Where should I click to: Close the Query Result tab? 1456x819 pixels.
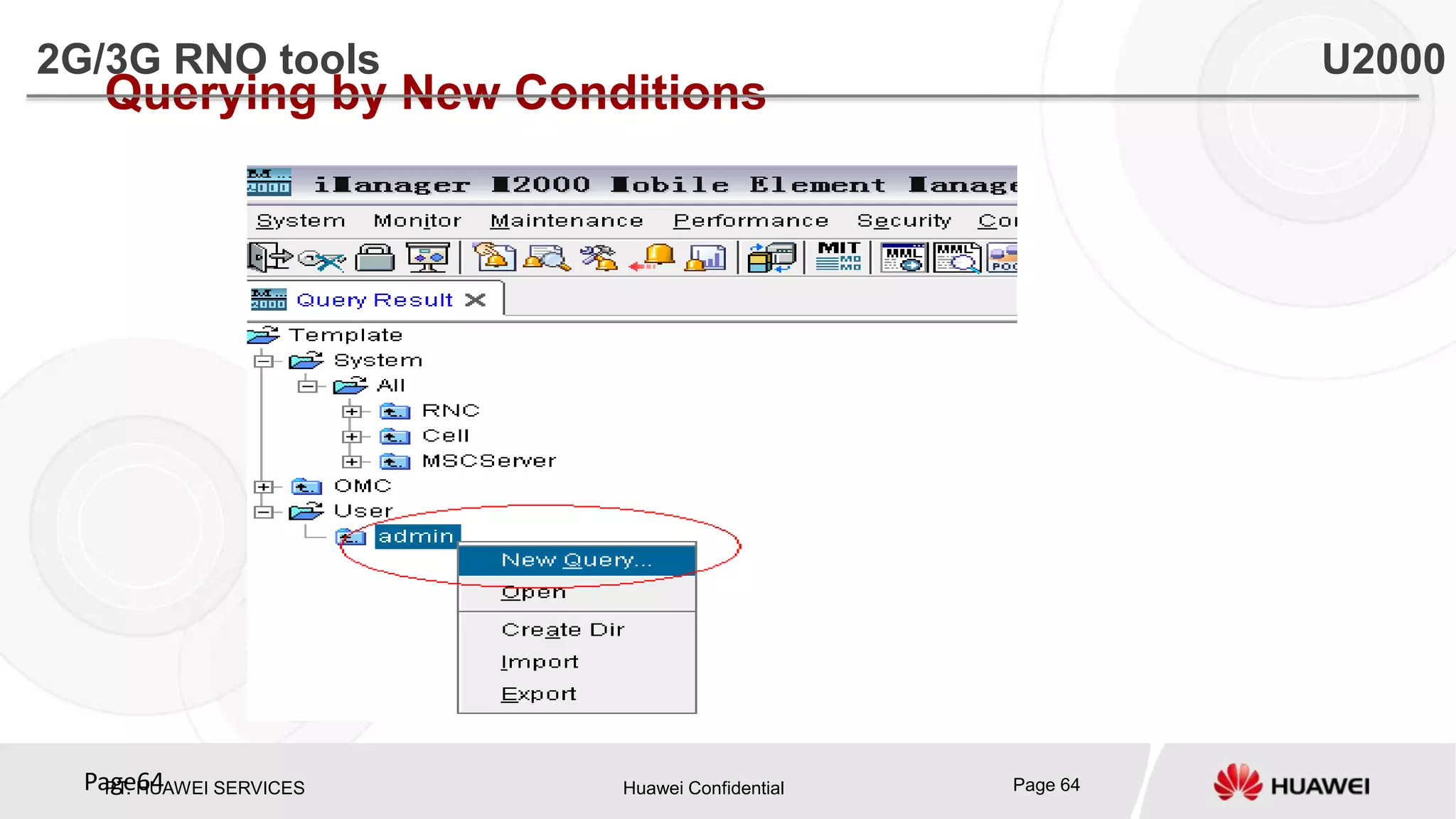[476, 300]
